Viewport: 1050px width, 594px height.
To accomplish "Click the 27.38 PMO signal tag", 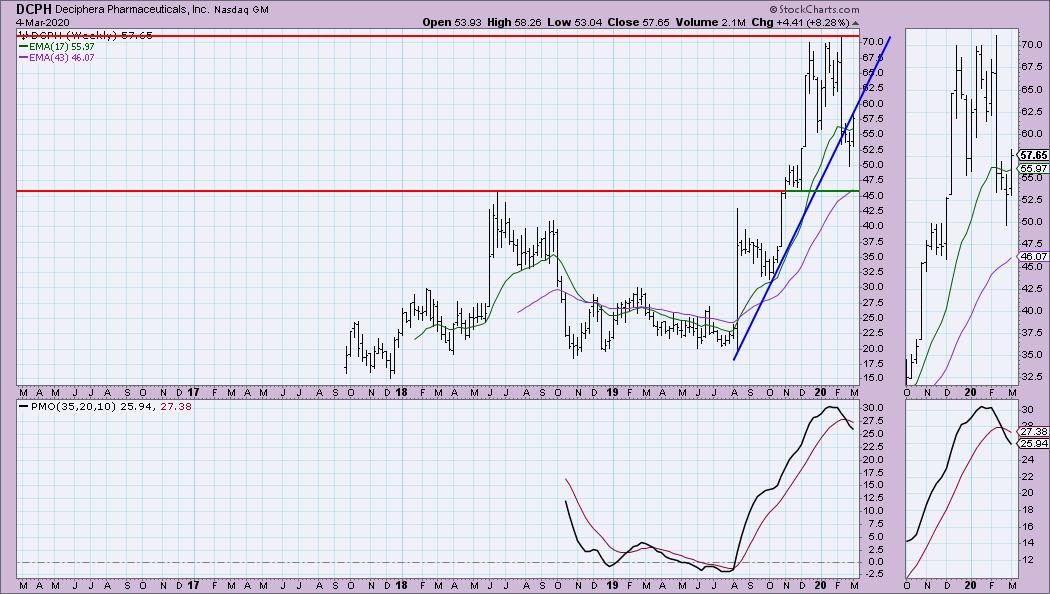I will 1033,432.
